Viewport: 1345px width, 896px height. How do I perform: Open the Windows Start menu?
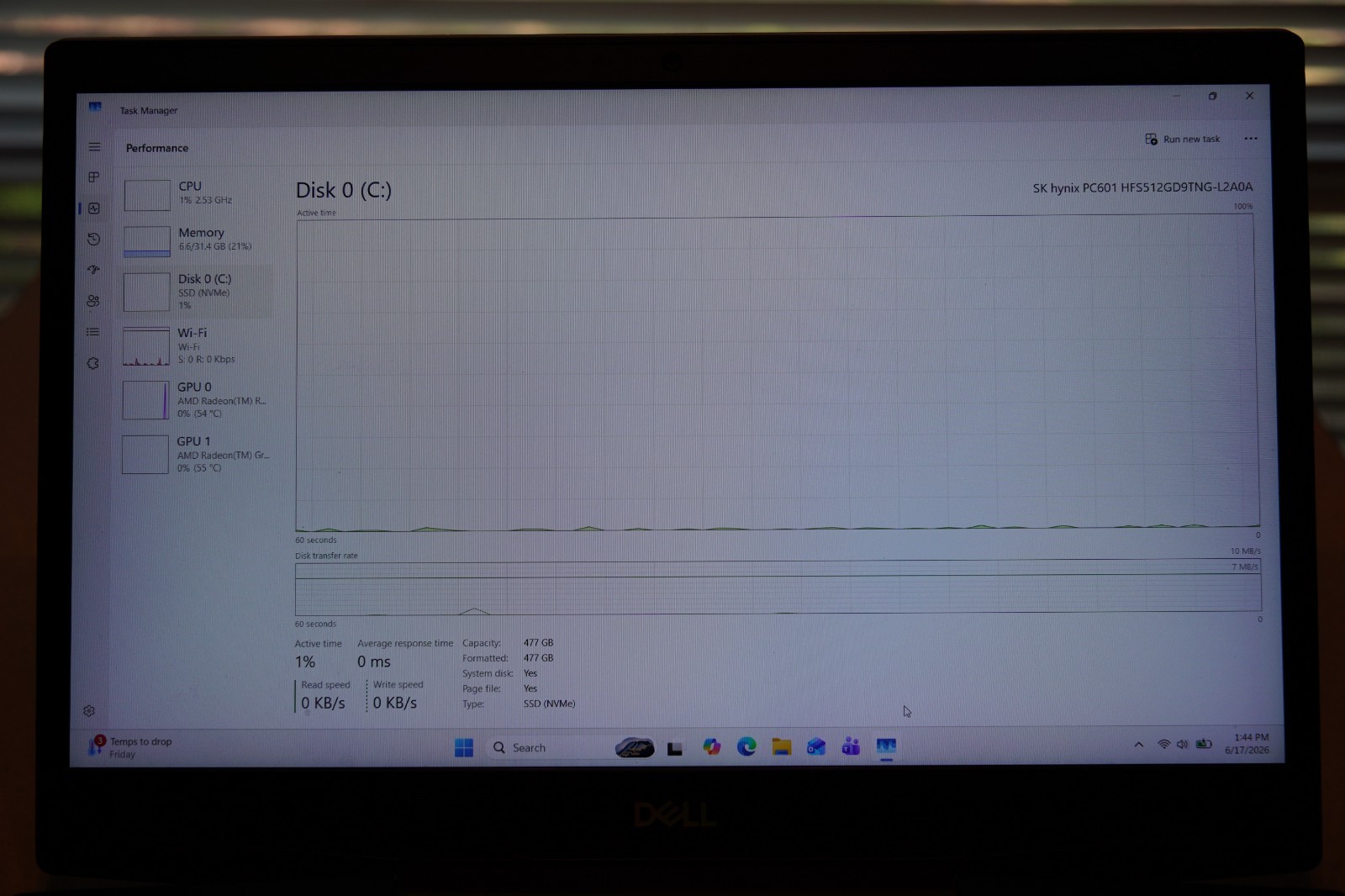click(464, 748)
